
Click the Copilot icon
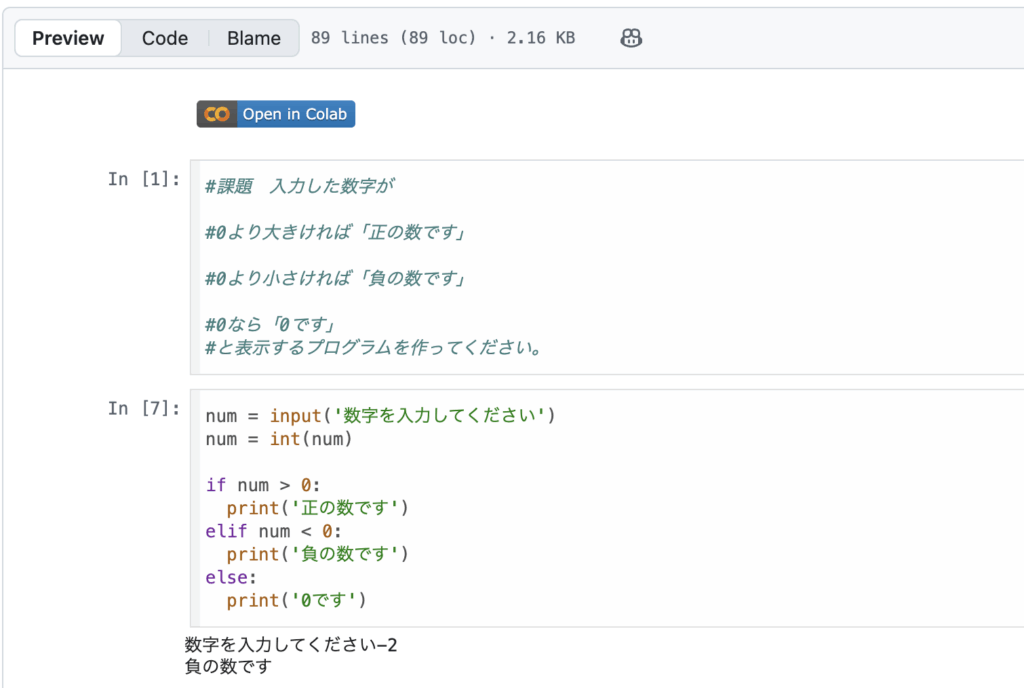coord(630,38)
